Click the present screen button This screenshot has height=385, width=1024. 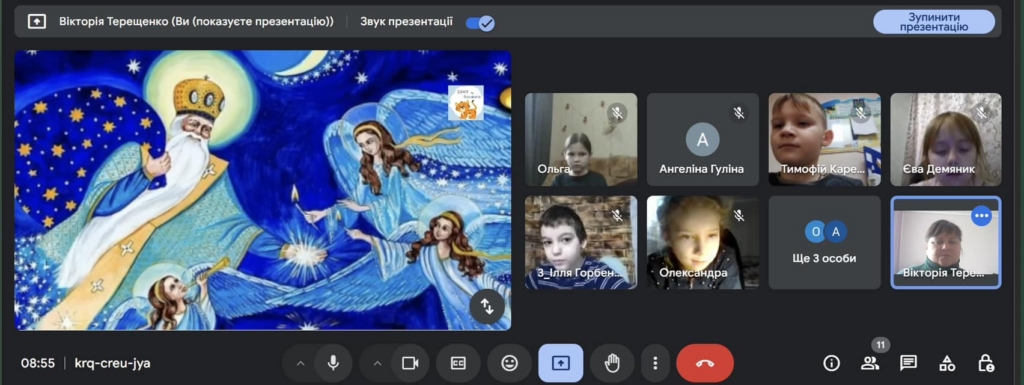pyautogui.click(x=561, y=363)
